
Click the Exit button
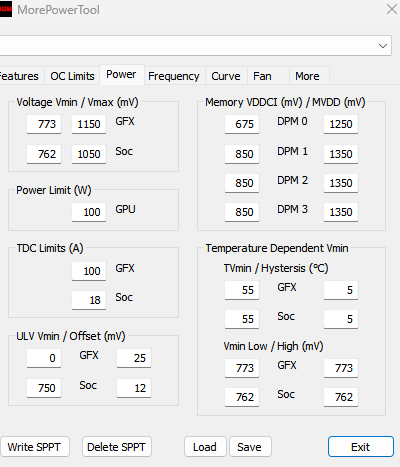[x=361, y=447]
